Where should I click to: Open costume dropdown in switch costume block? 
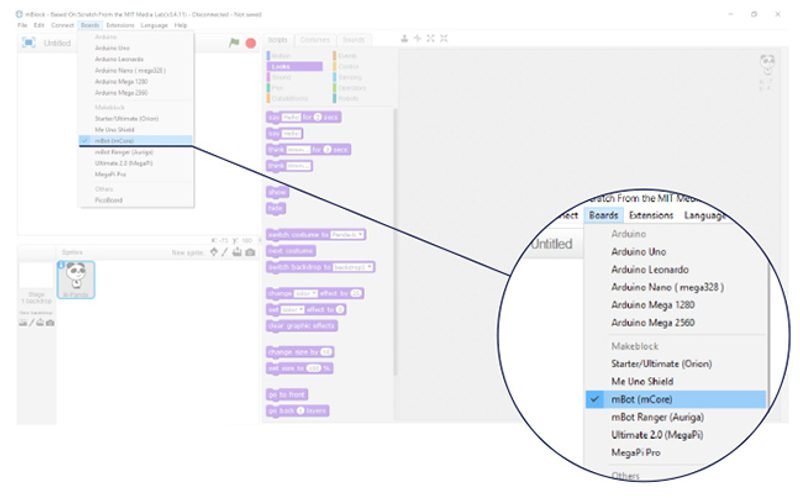(x=347, y=235)
